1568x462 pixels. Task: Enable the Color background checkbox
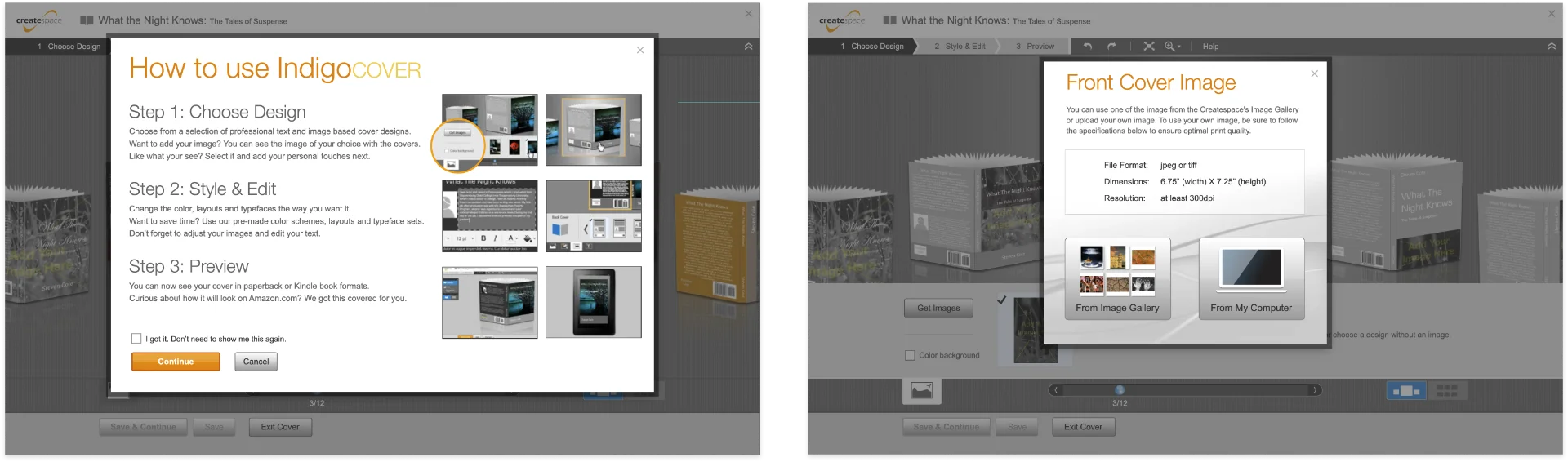pos(910,355)
